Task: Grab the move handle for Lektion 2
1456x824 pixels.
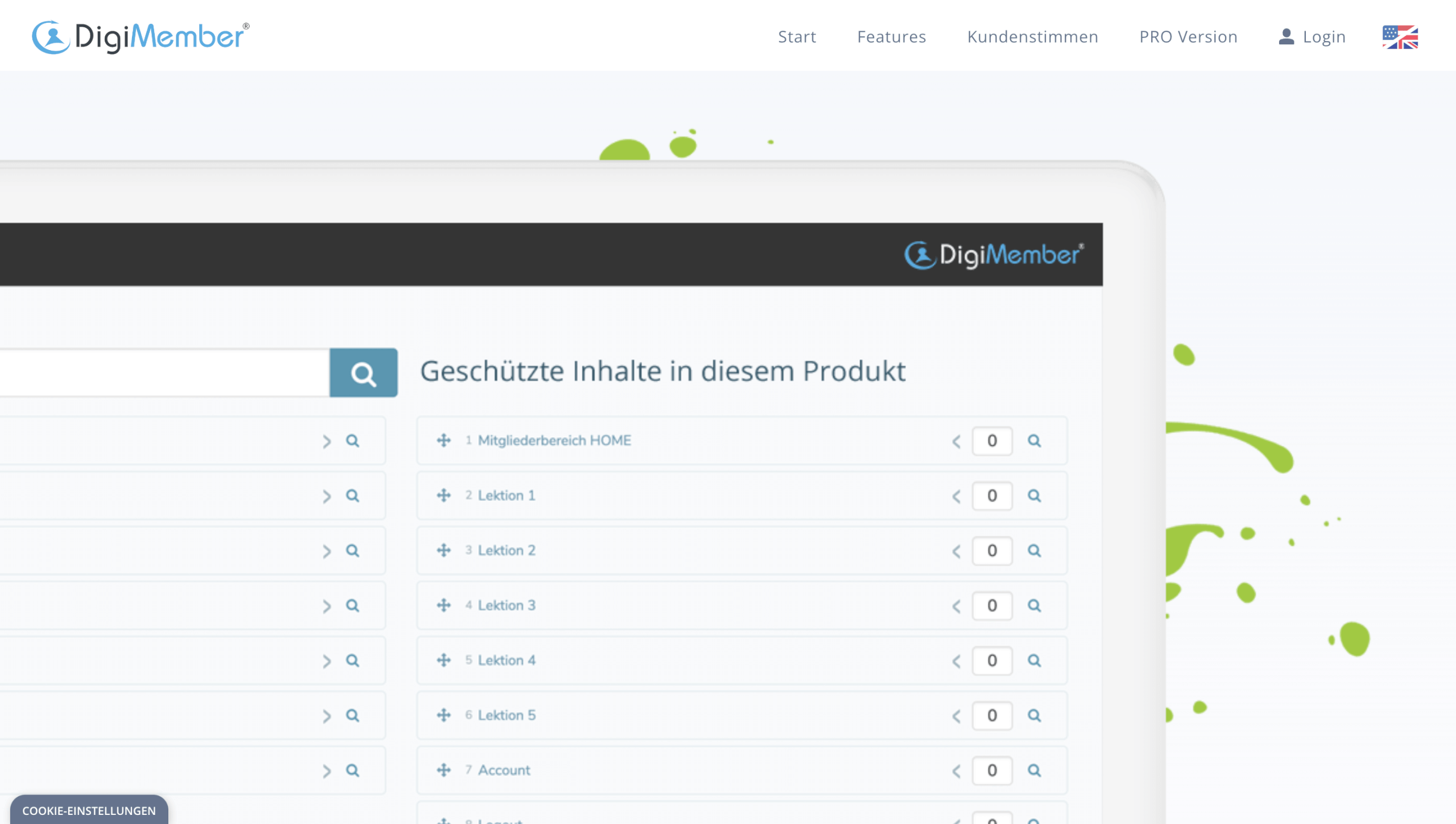Action: click(x=444, y=550)
